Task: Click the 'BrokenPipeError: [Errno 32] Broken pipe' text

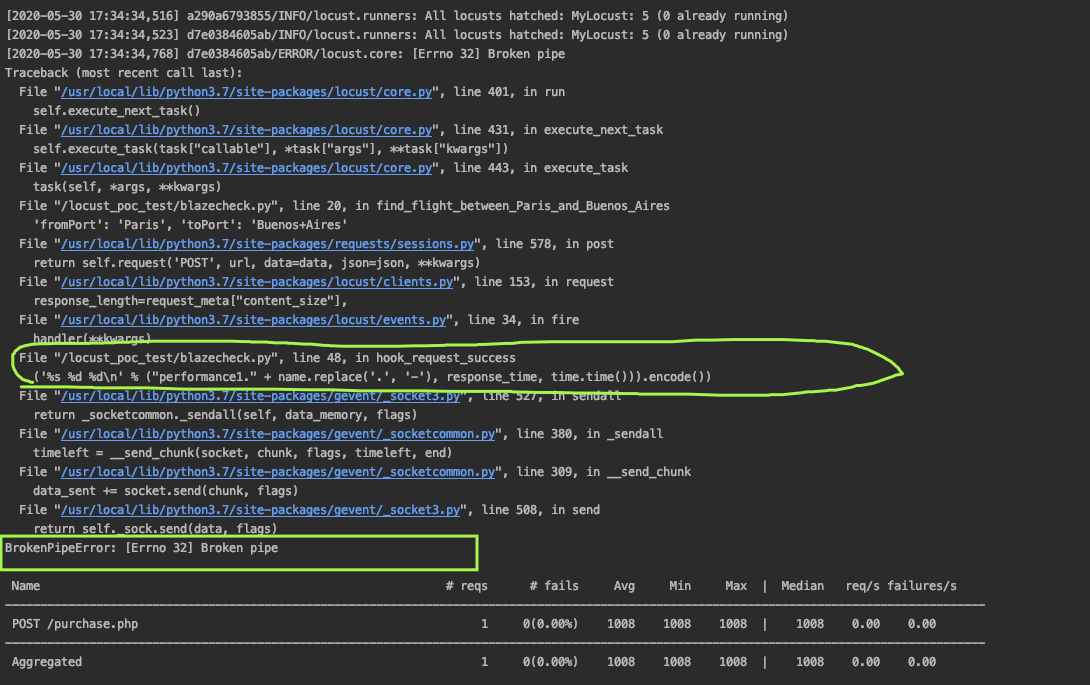Action: click(142, 548)
